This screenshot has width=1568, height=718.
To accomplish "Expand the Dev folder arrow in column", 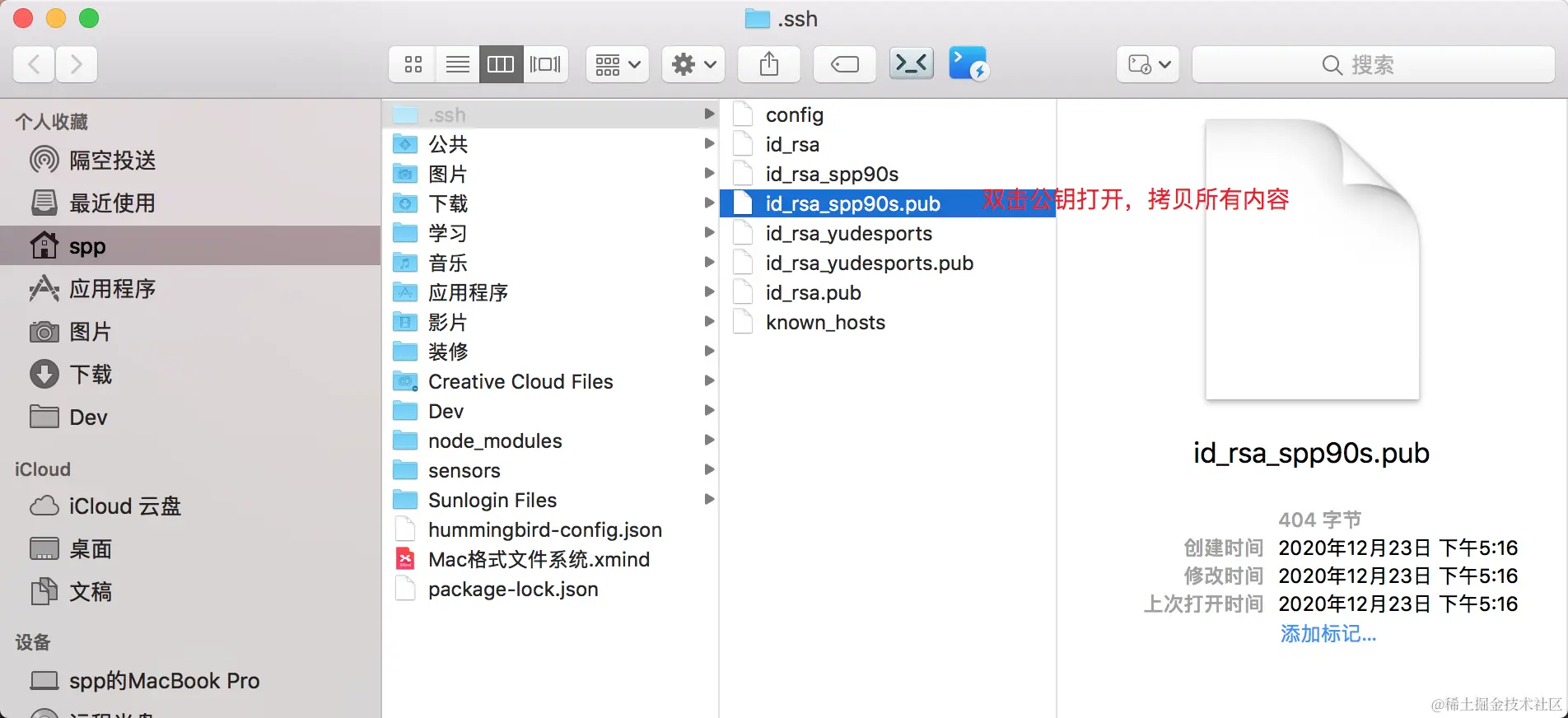I will point(708,410).
